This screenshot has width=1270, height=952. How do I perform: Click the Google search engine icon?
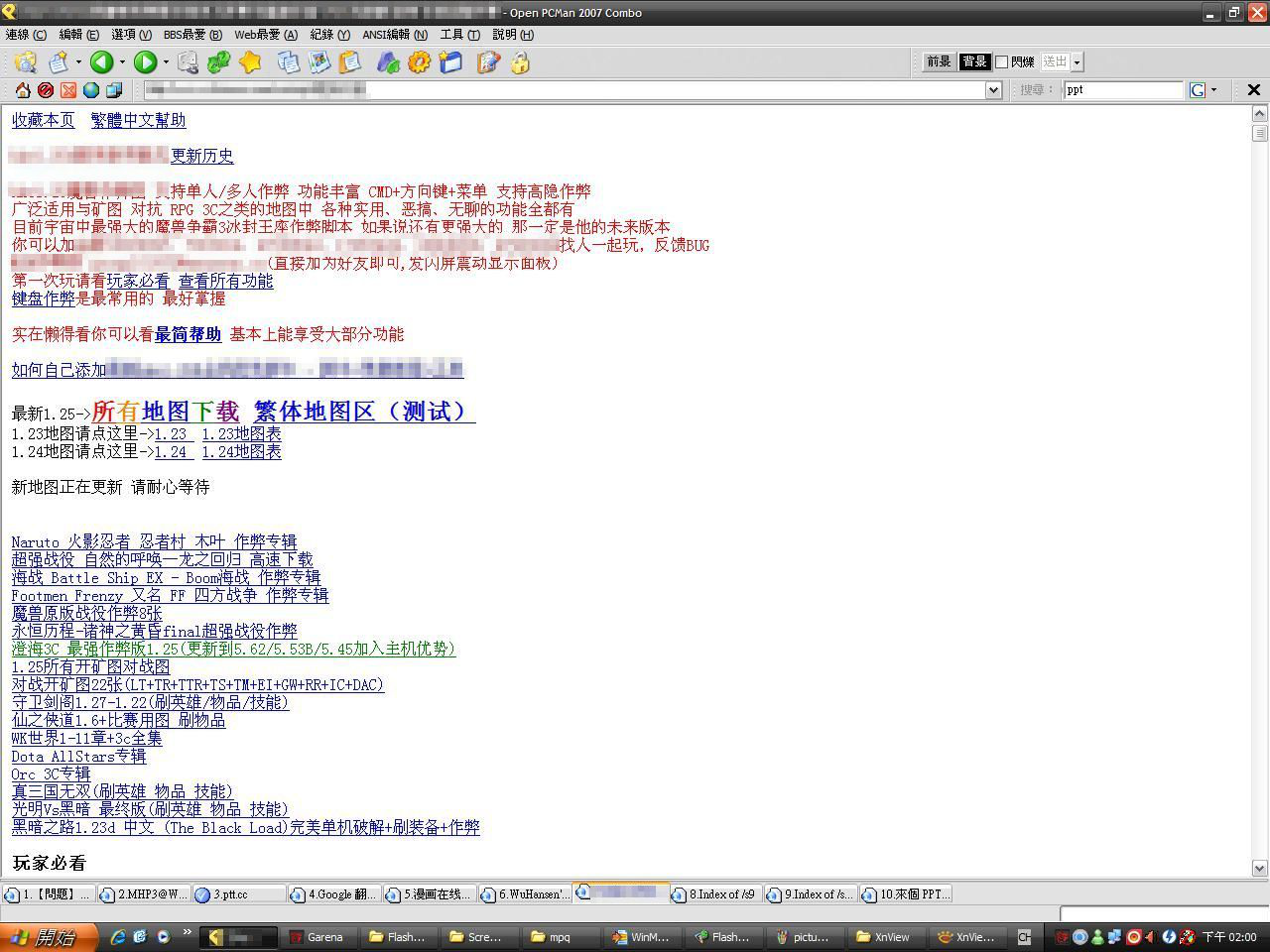[1198, 90]
